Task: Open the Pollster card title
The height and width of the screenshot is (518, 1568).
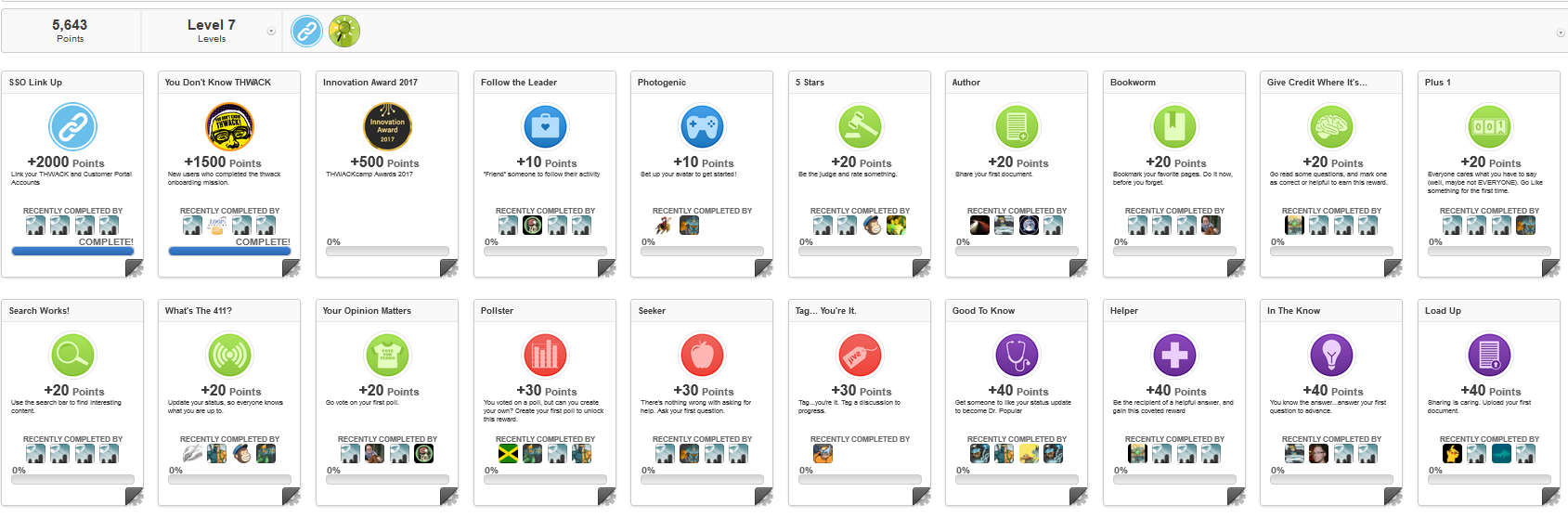Action: [x=497, y=311]
